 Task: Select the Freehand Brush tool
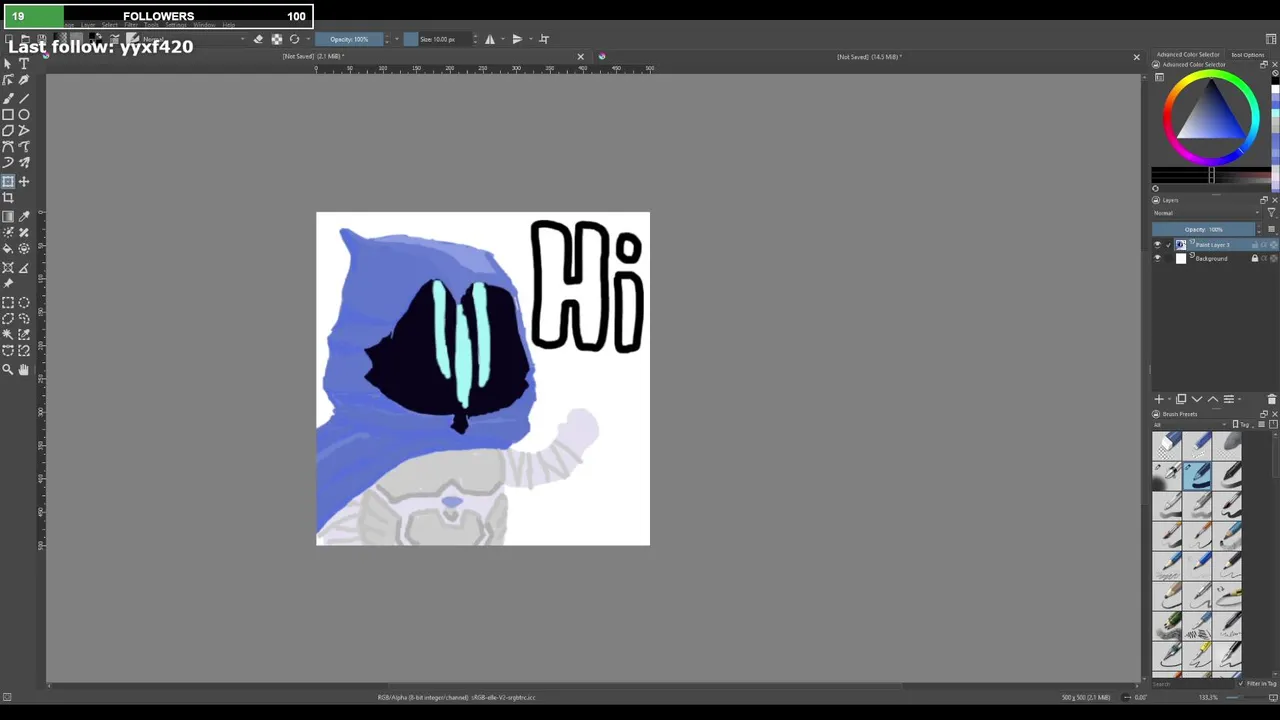8,98
